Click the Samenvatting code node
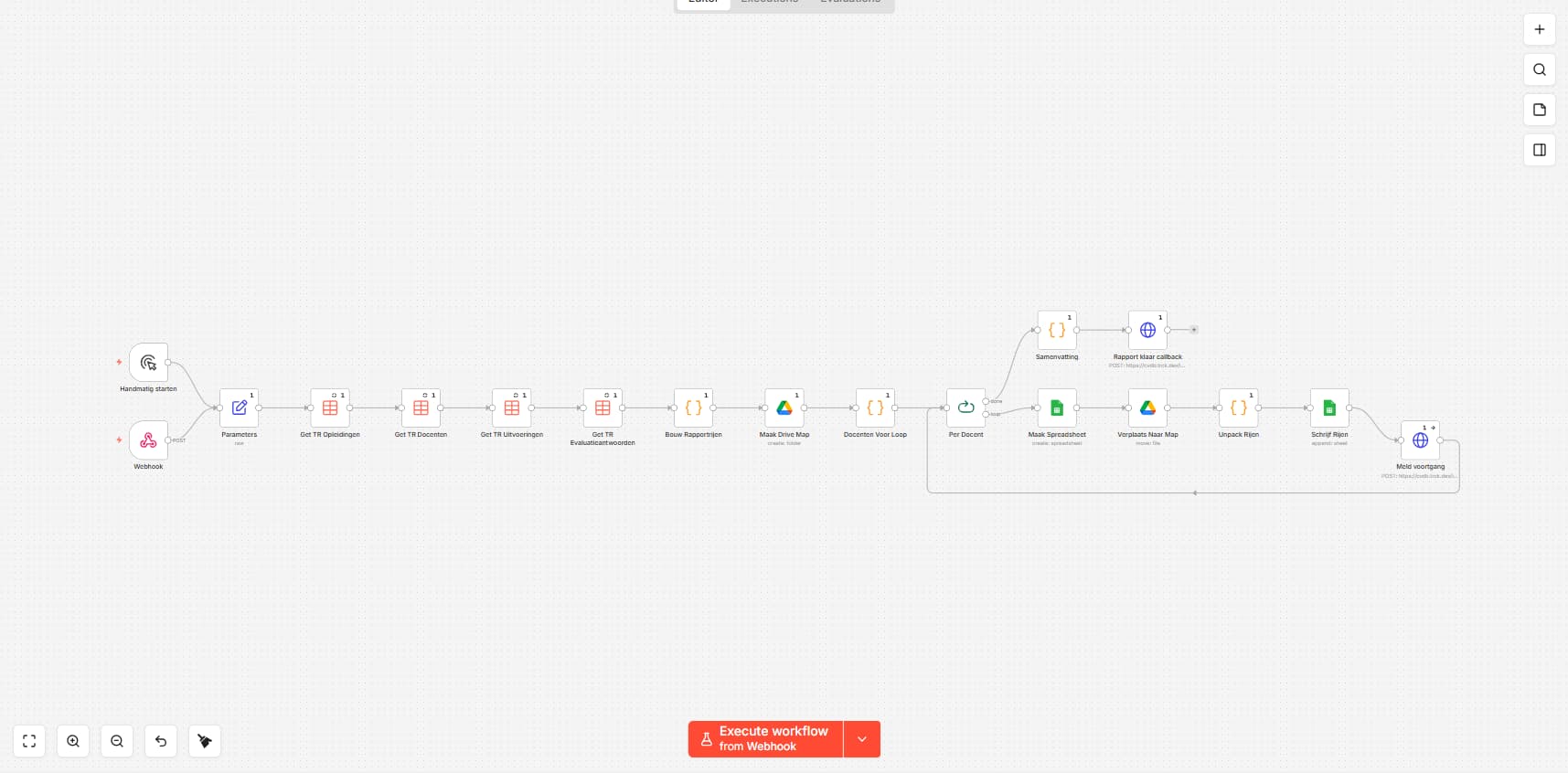This screenshot has height=773, width=1568. (x=1057, y=330)
